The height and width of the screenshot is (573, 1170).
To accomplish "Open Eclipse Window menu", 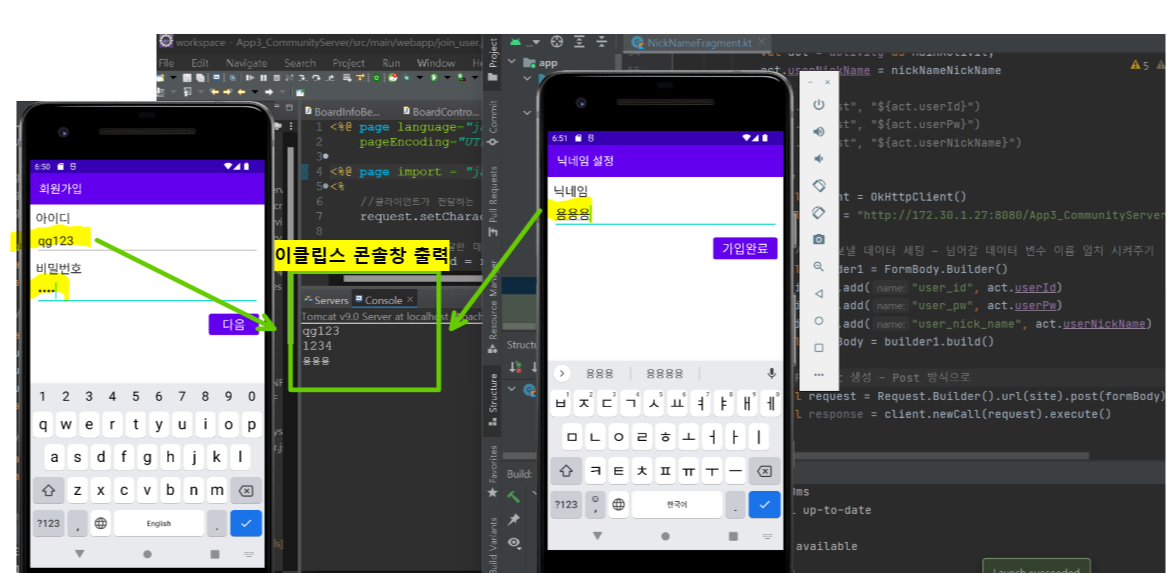I will (x=436, y=63).
